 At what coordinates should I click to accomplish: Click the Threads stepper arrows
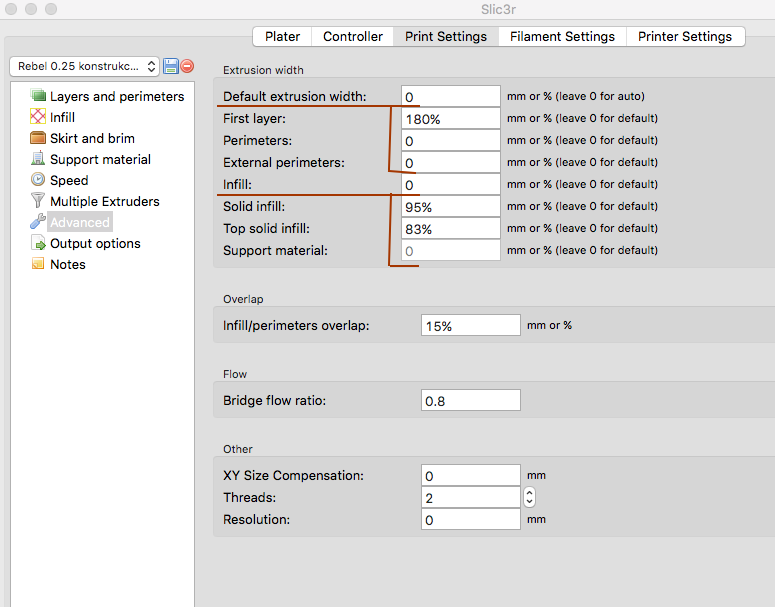529,497
